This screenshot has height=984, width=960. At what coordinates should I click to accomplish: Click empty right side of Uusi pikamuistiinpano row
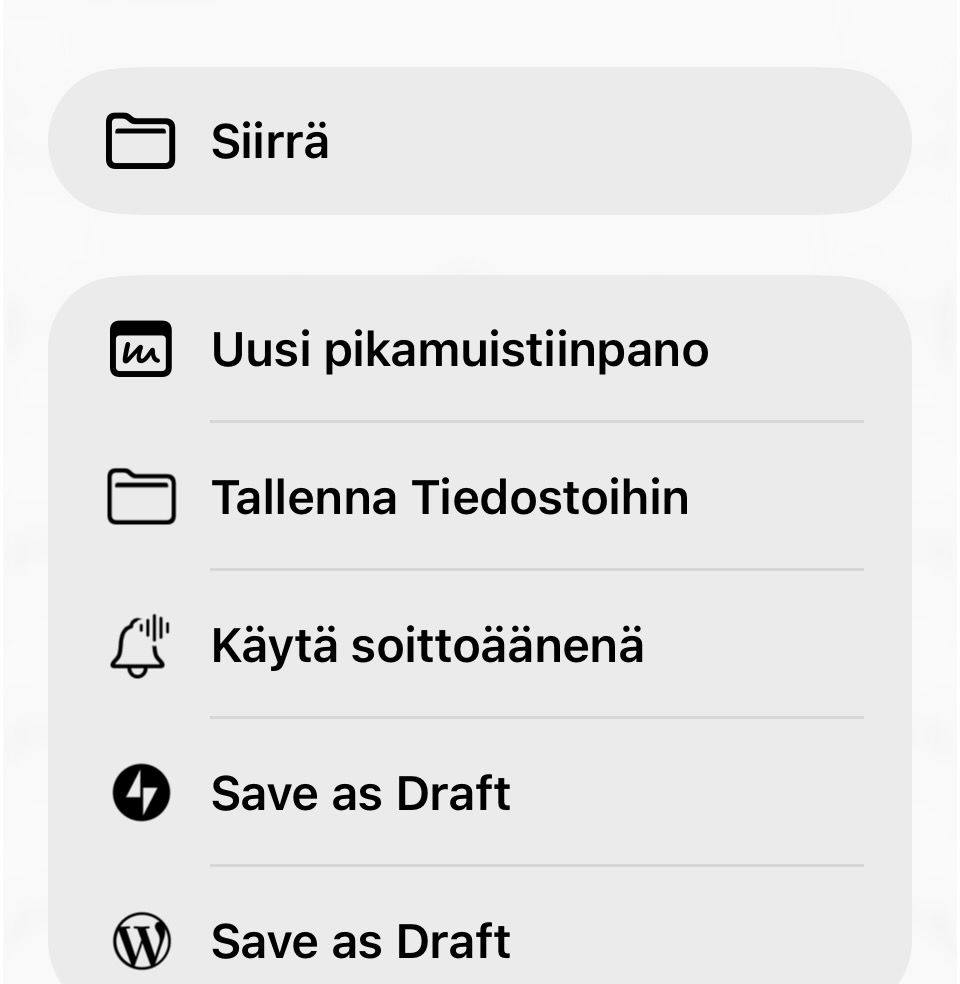tap(800, 349)
